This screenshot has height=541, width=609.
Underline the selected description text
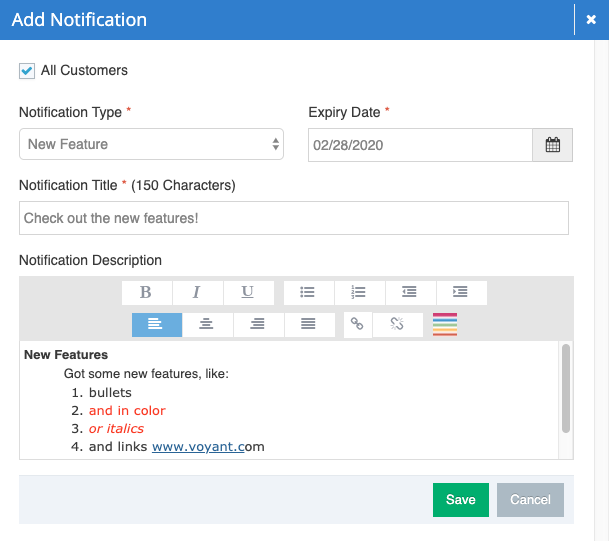248,292
